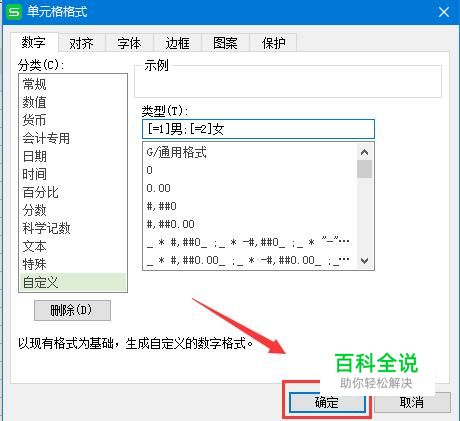Screen dimensions: 460x421
Task: Click scroll-up arrow of type list
Action: click(x=364, y=152)
